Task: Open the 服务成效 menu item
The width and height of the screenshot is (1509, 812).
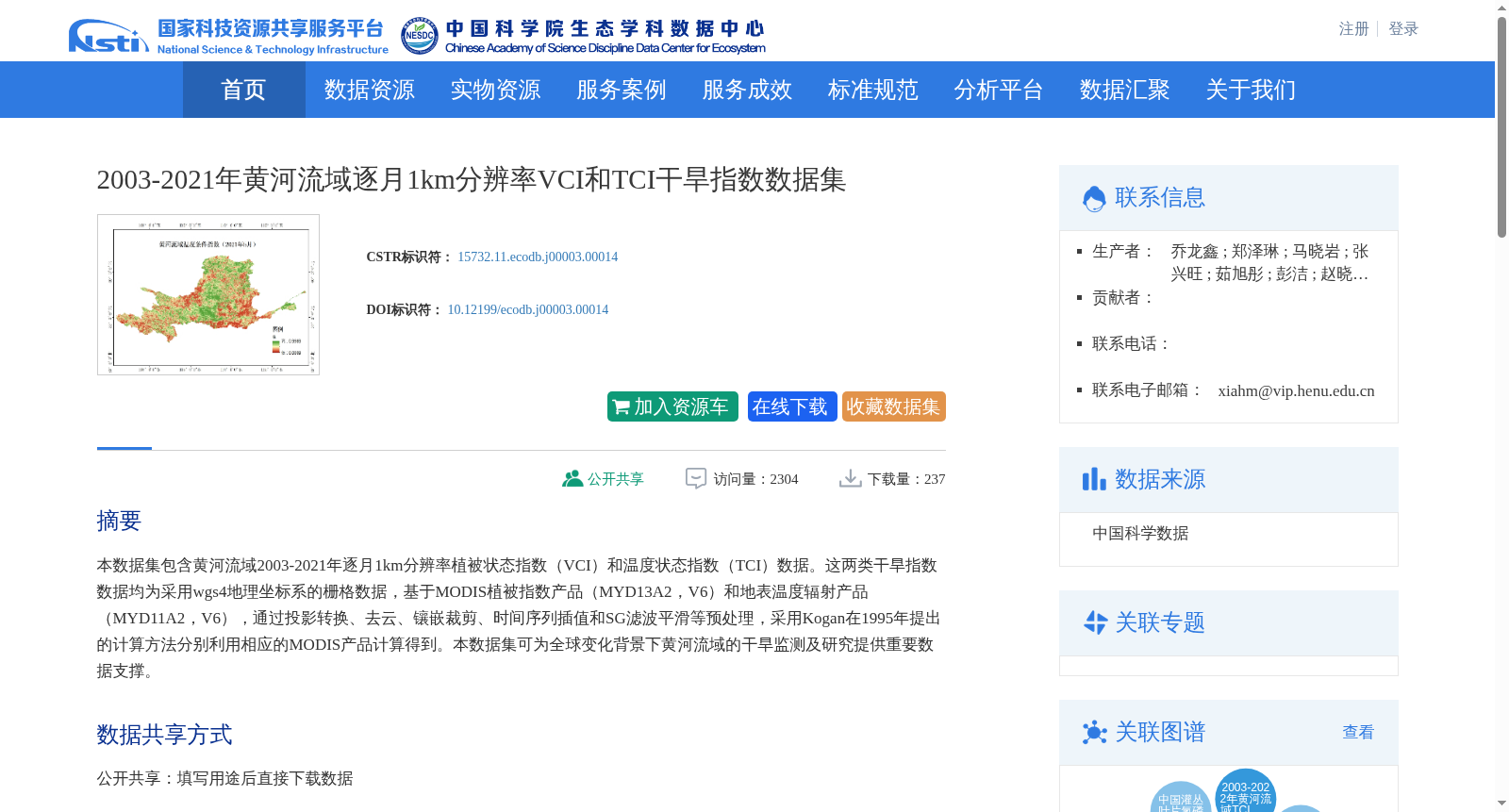Action: [x=747, y=90]
